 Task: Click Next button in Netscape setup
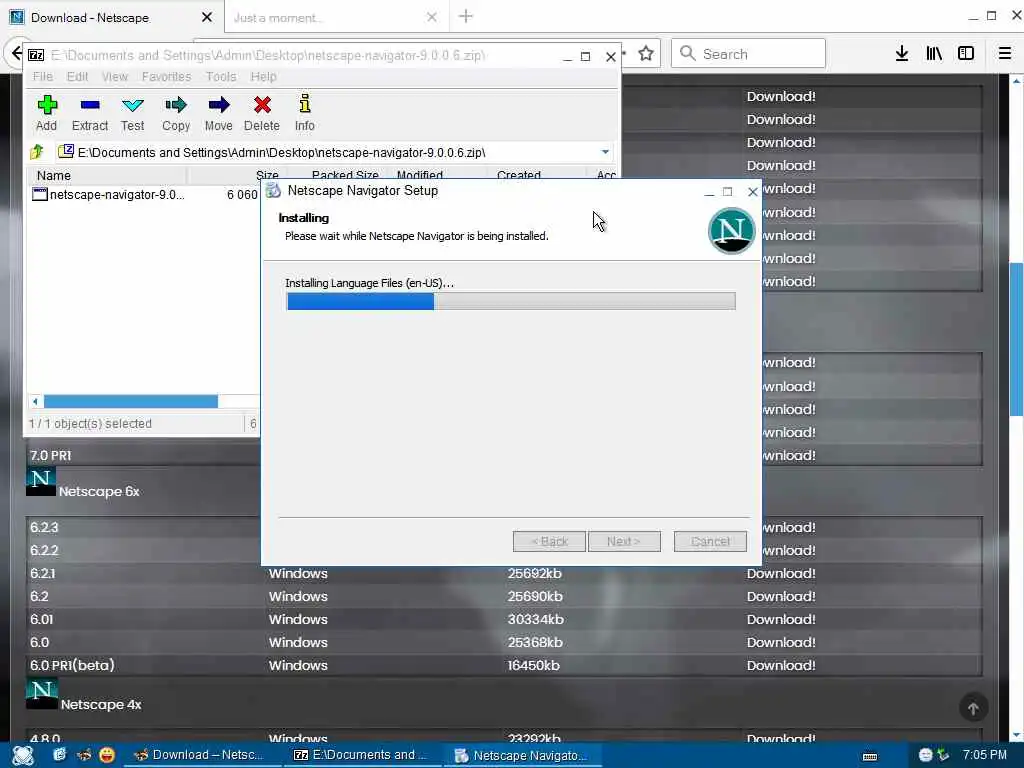pos(624,541)
